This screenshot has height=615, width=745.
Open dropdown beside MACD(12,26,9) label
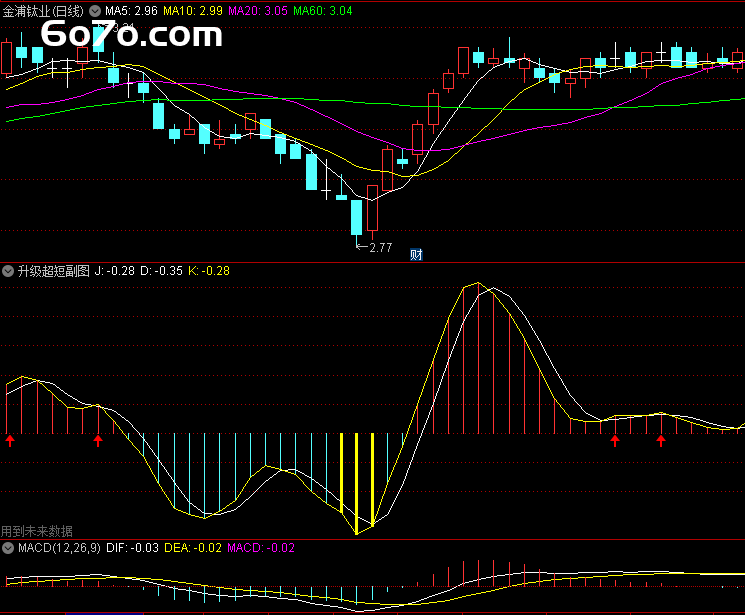8,548
